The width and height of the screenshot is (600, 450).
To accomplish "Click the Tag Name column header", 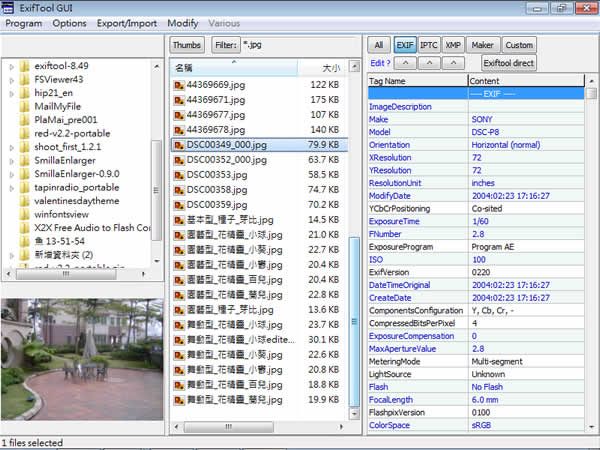I will 418,81.
